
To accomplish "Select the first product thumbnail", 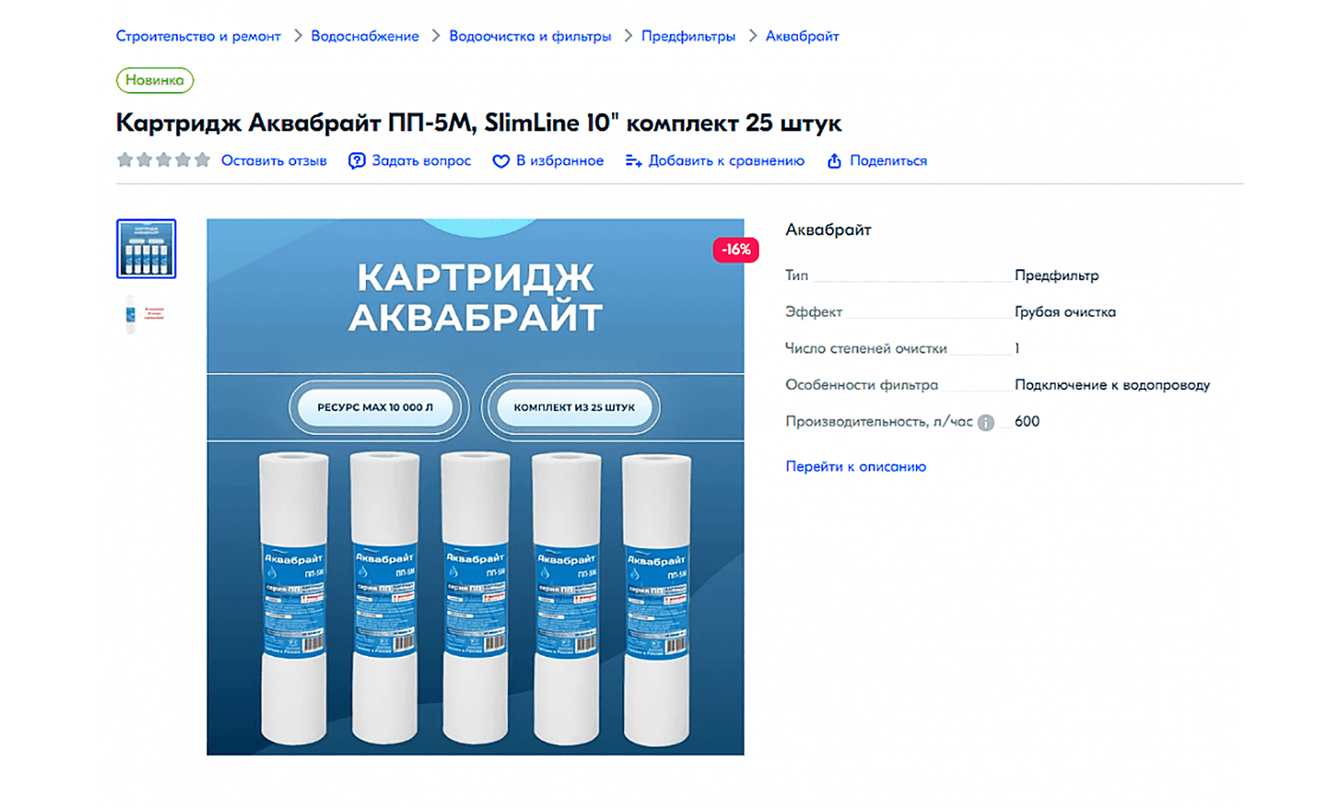I will [x=146, y=249].
